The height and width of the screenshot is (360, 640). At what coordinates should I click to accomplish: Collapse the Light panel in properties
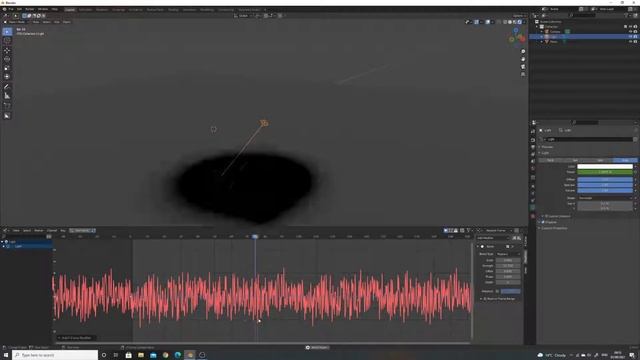point(545,153)
